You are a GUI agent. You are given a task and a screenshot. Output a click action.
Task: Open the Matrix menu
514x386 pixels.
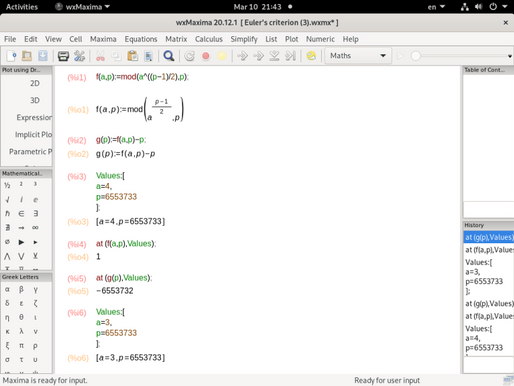click(x=176, y=39)
